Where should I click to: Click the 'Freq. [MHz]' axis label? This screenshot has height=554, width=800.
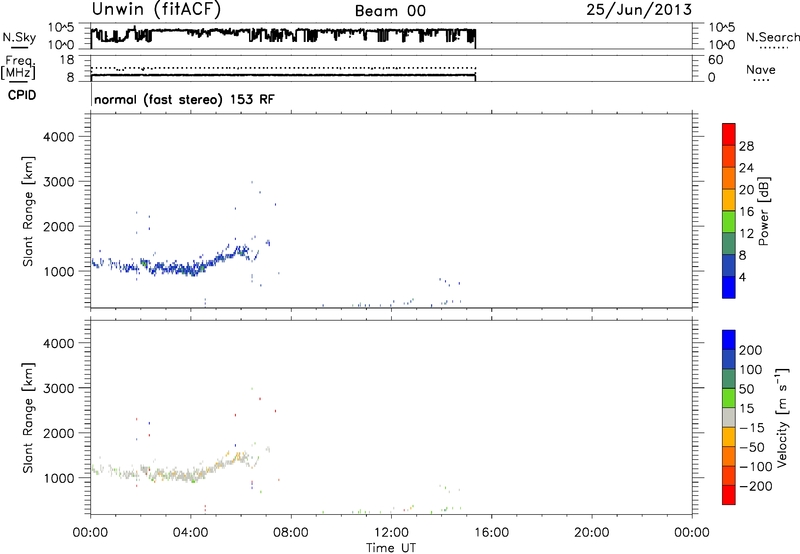[x=18, y=68]
